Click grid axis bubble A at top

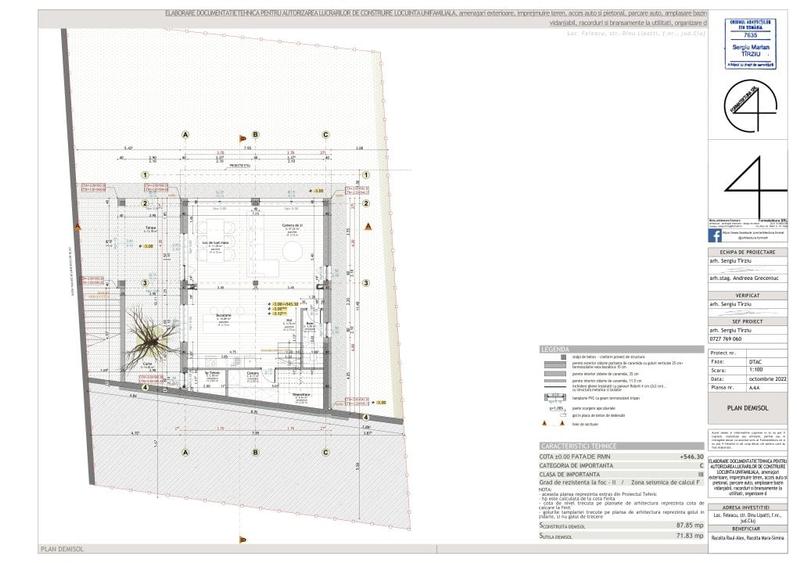pos(185,133)
